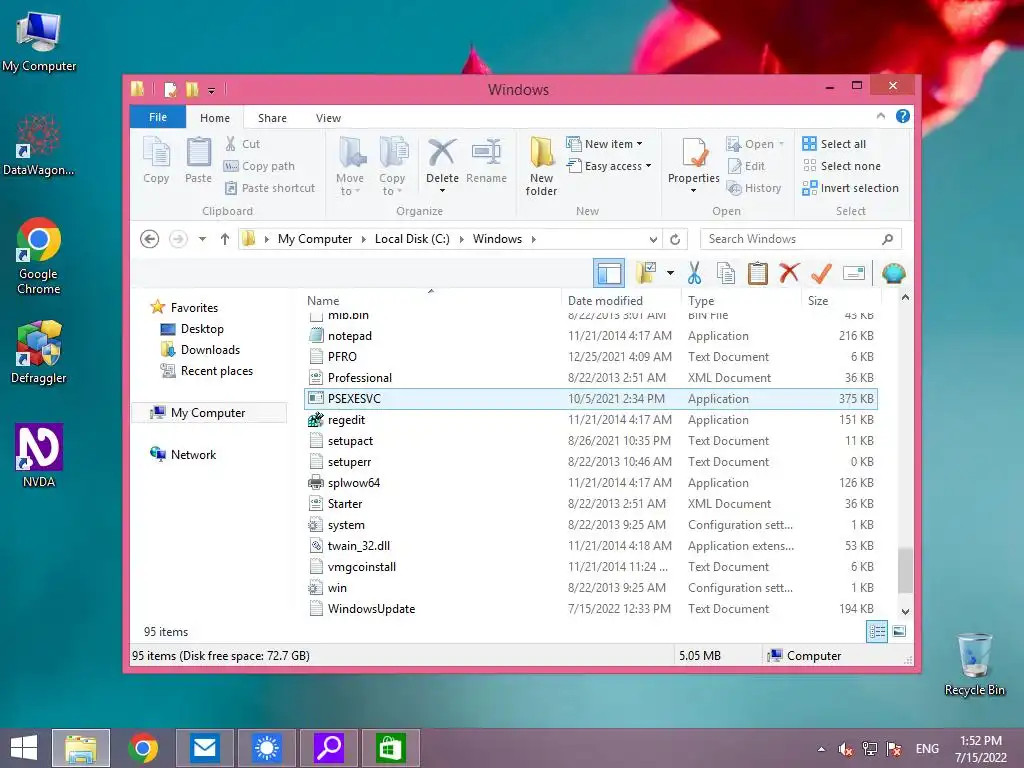Expand the New item dropdown

coord(639,144)
